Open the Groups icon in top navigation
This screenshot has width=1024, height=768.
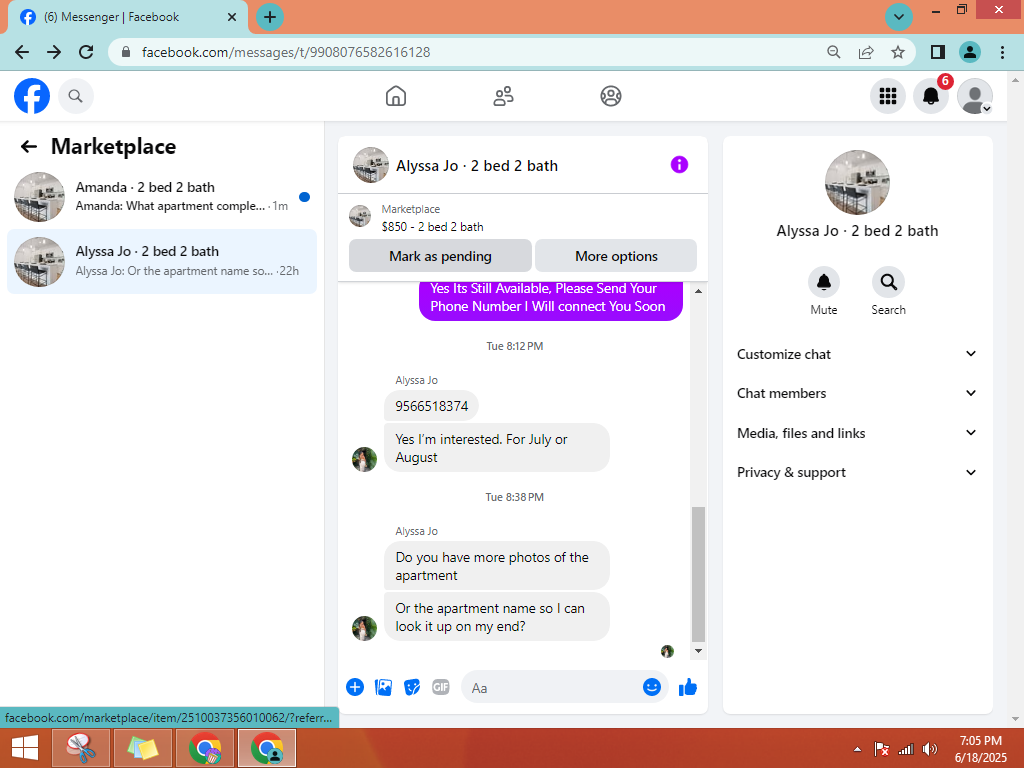[611, 96]
